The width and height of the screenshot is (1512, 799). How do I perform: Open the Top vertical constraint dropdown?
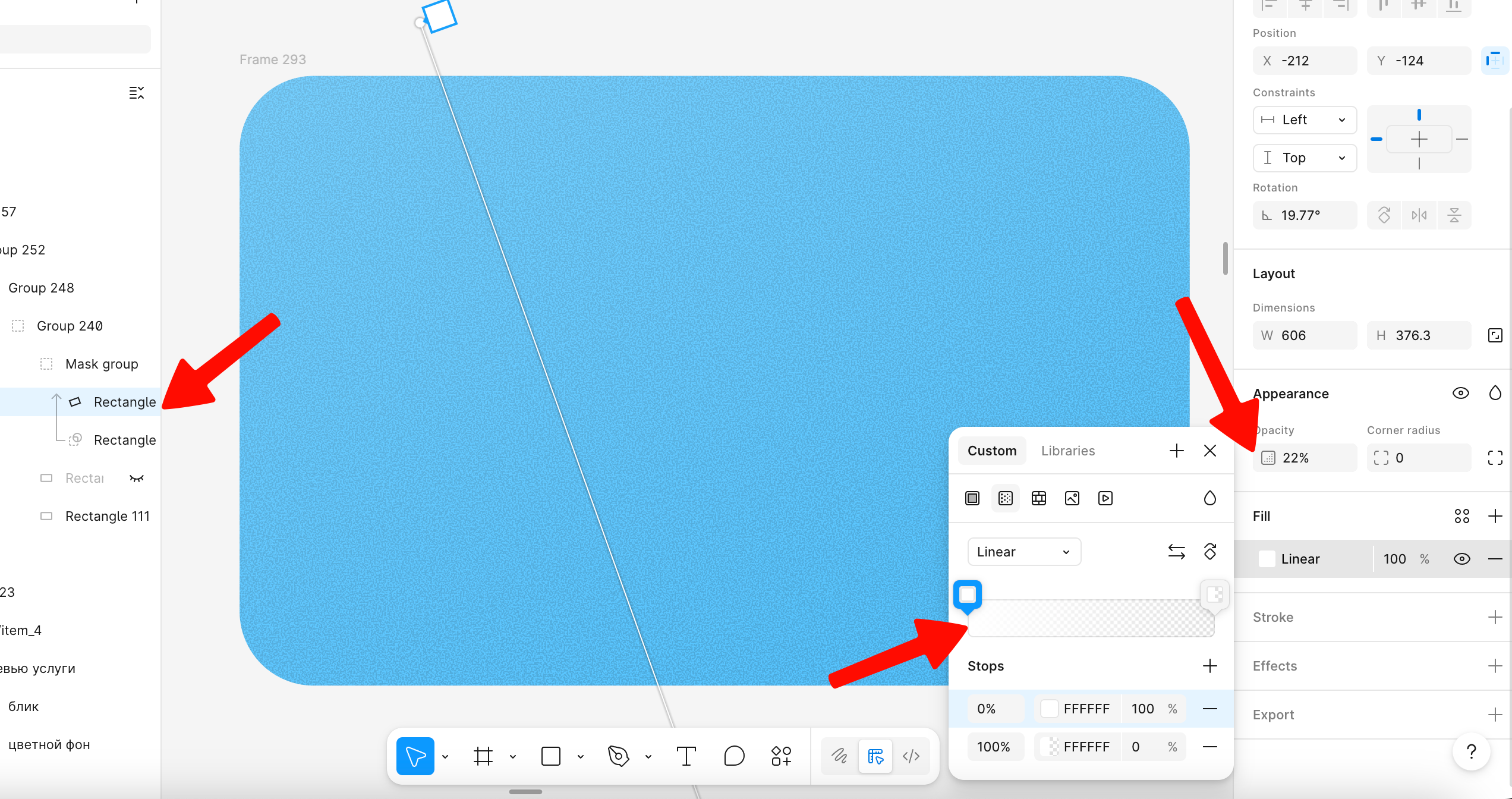[1304, 158]
